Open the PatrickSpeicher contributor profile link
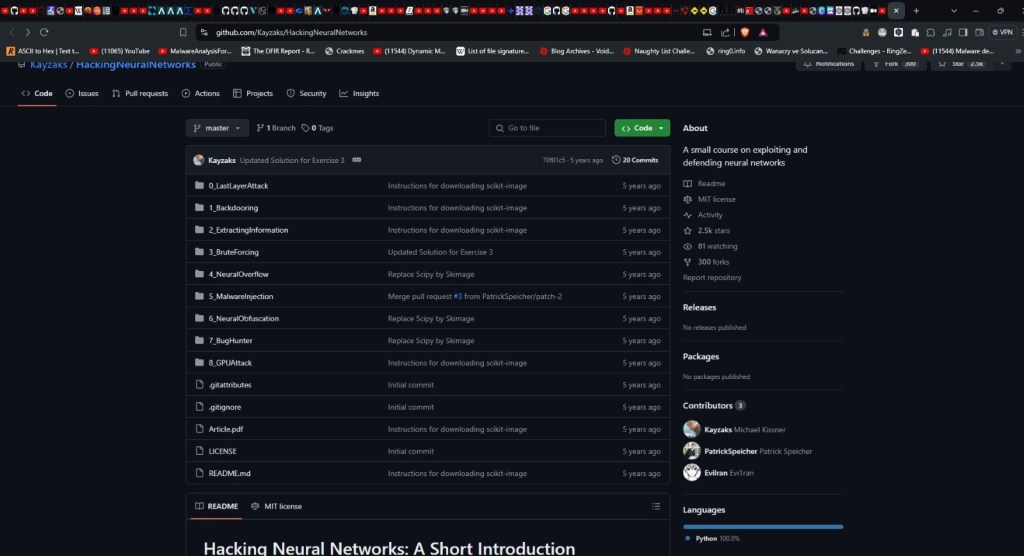Image resolution: width=1024 pixels, height=556 pixels. [730, 451]
